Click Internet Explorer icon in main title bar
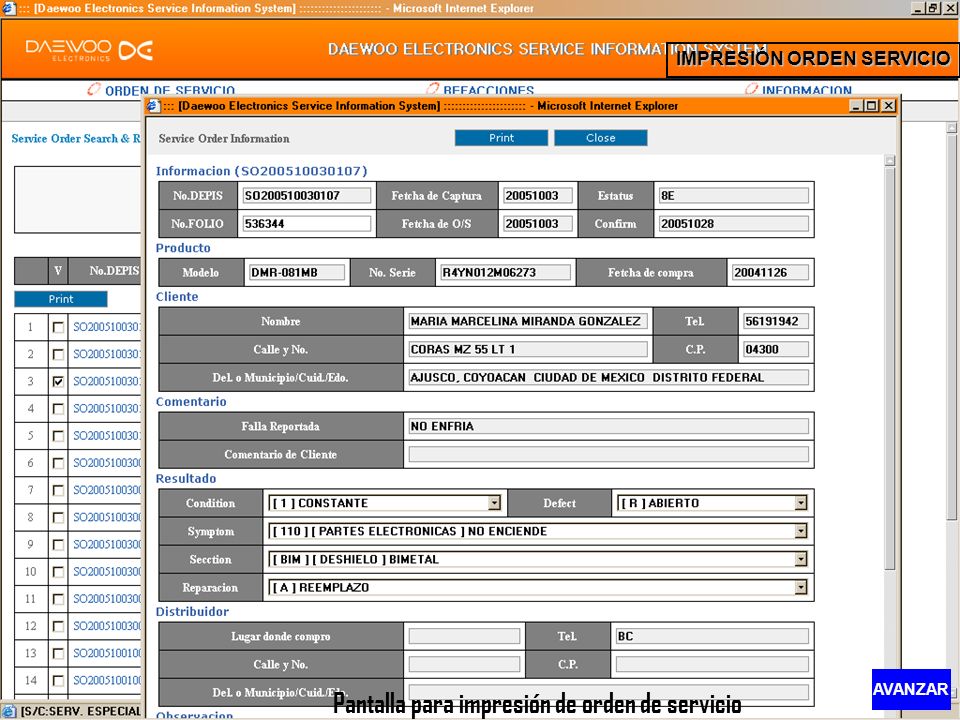 pos(9,9)
